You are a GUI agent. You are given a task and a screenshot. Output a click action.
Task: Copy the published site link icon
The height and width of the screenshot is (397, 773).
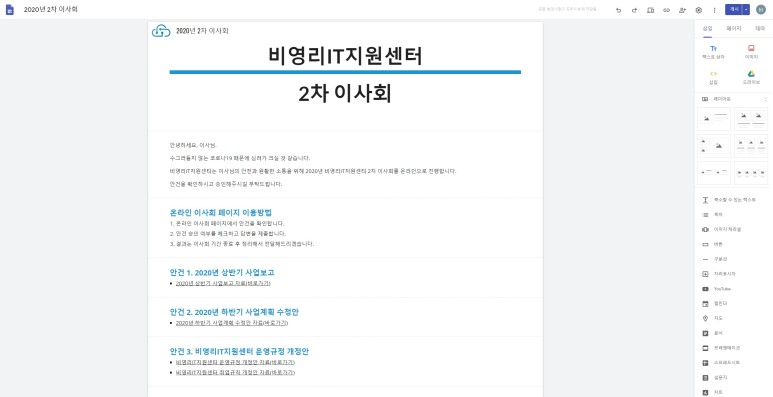click(667, 10)
